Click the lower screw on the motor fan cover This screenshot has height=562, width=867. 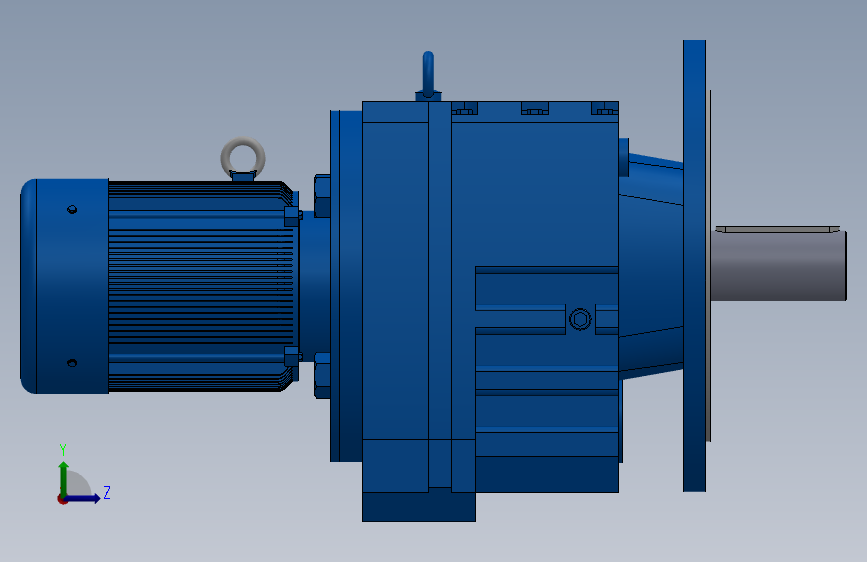(x=72, y=363)
